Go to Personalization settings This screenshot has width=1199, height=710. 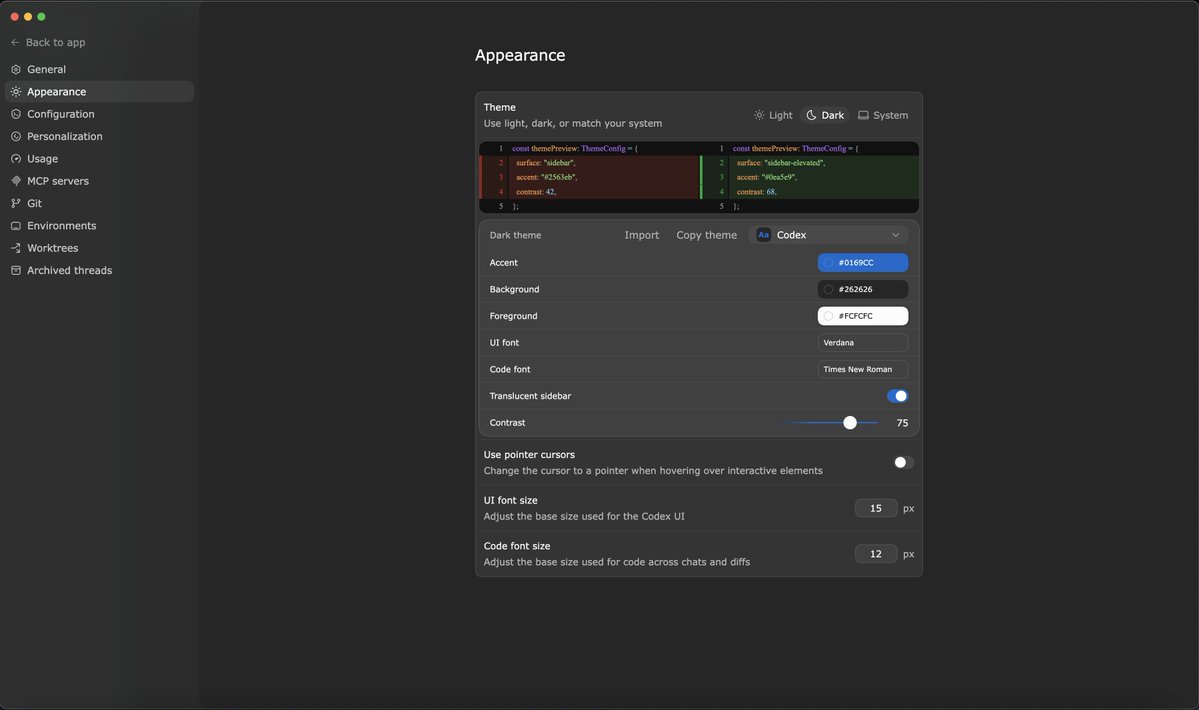pos(99,136)
